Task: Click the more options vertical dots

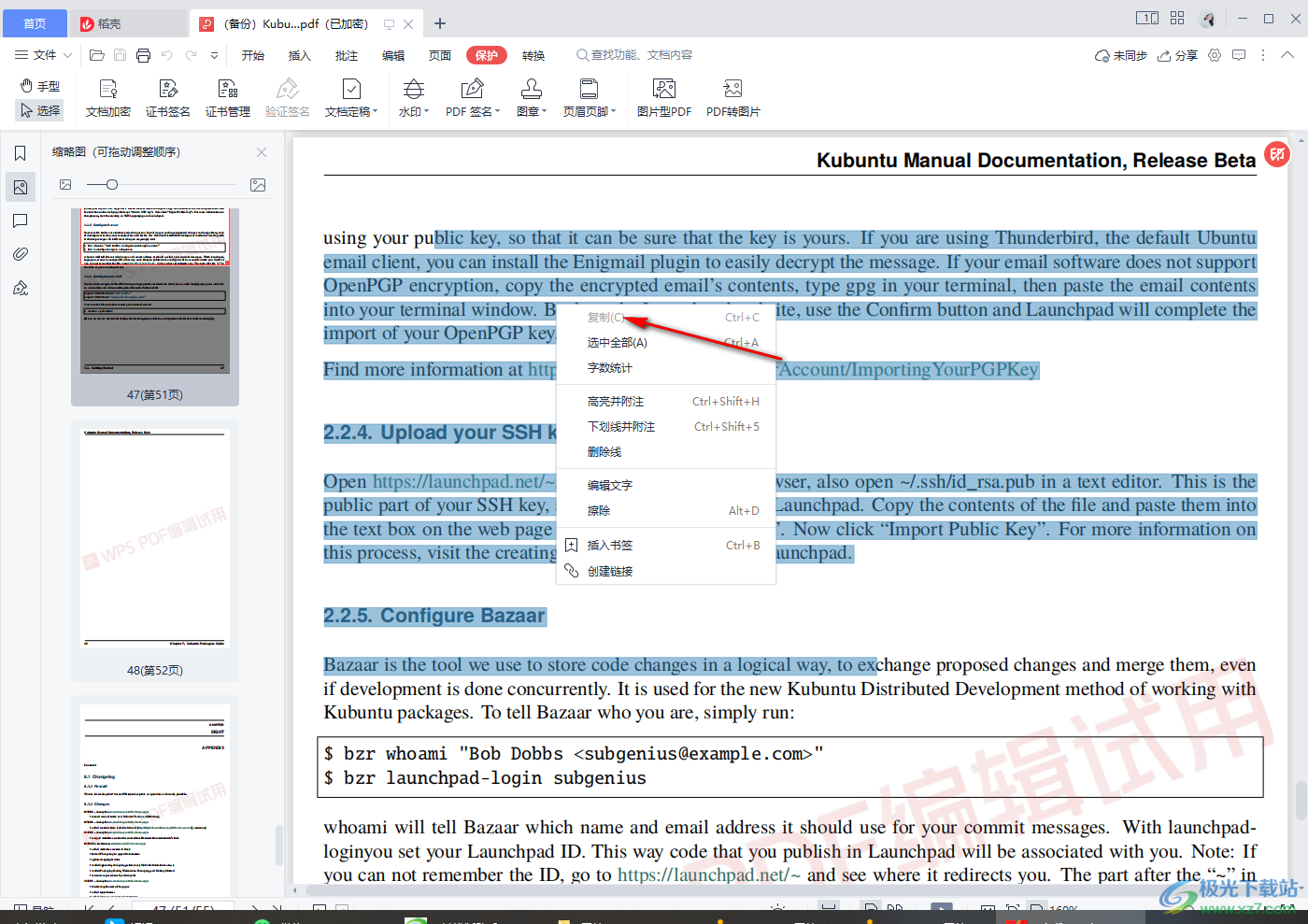Action: click(1263, 55)
